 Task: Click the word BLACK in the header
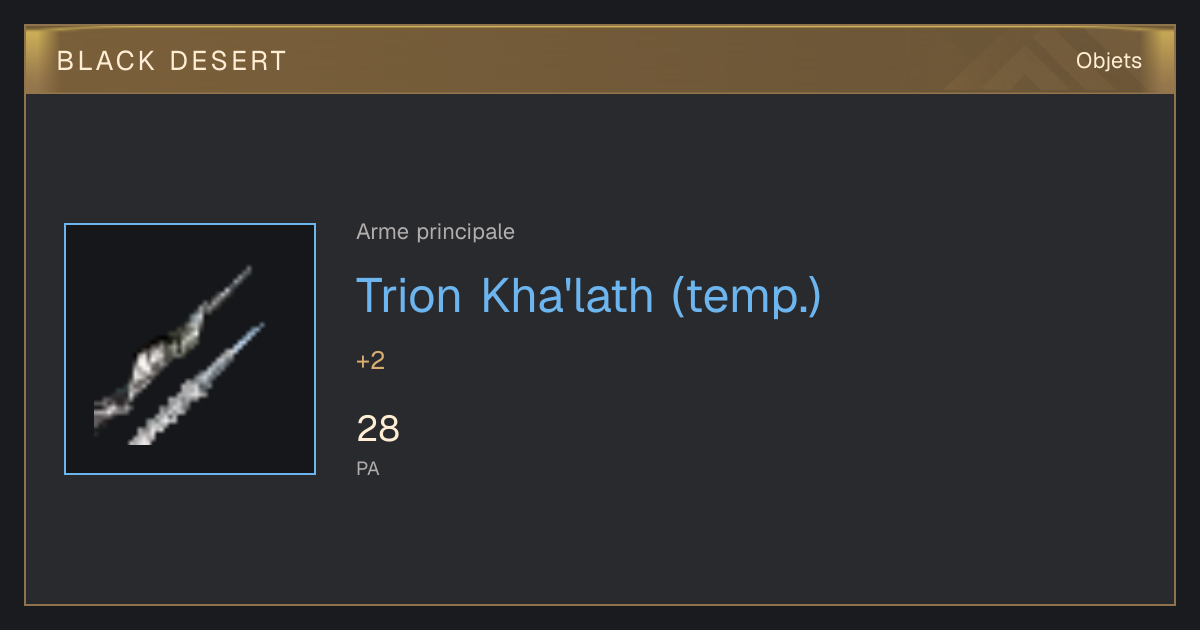point(107,61)
